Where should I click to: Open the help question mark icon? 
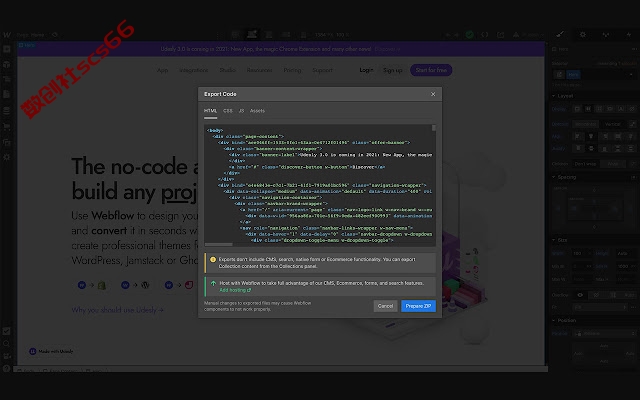click(x=7, y=368)
